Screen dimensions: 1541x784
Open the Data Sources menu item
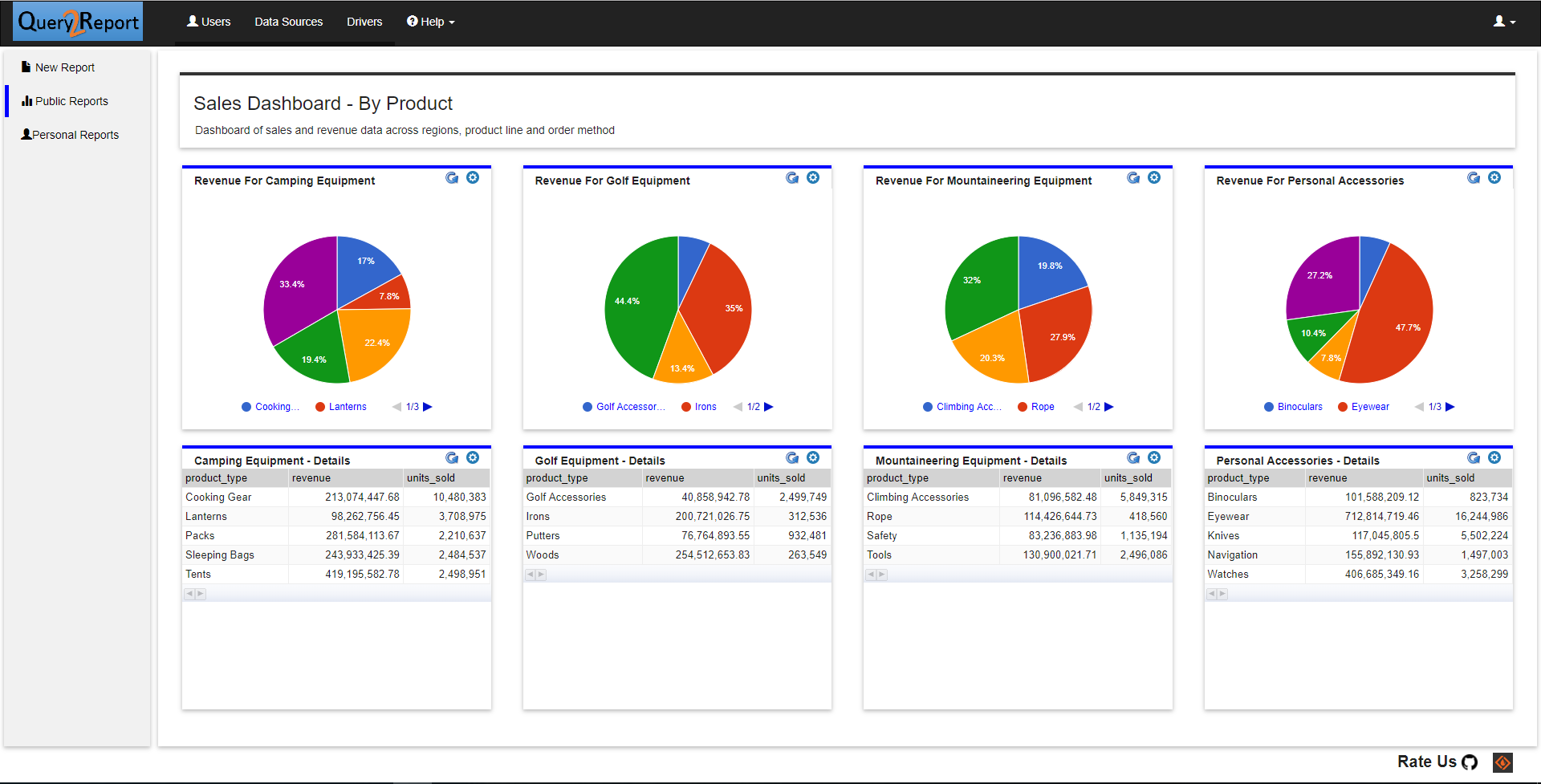tap(288, 22)
